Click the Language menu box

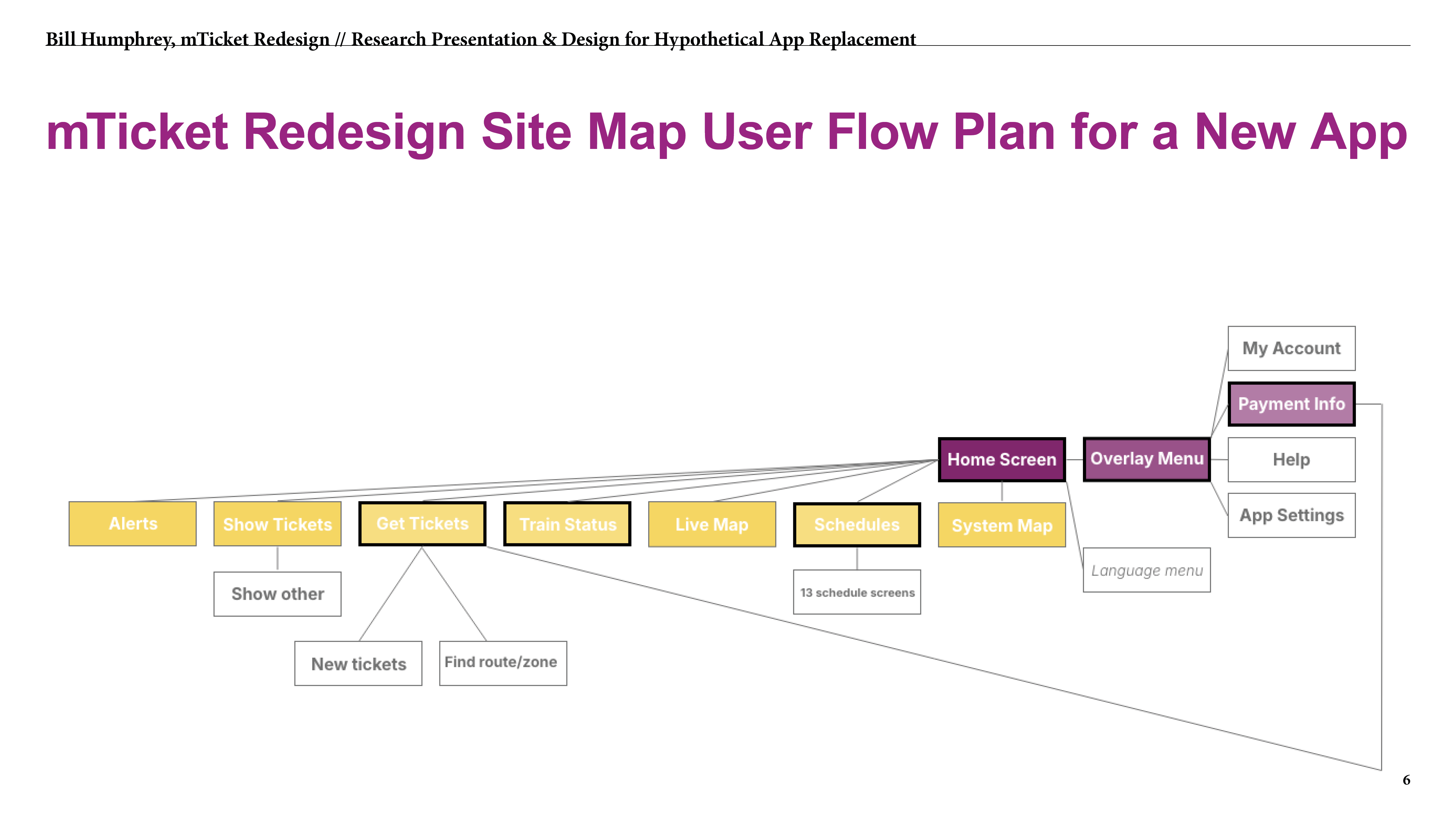[x=1147, y=570]
